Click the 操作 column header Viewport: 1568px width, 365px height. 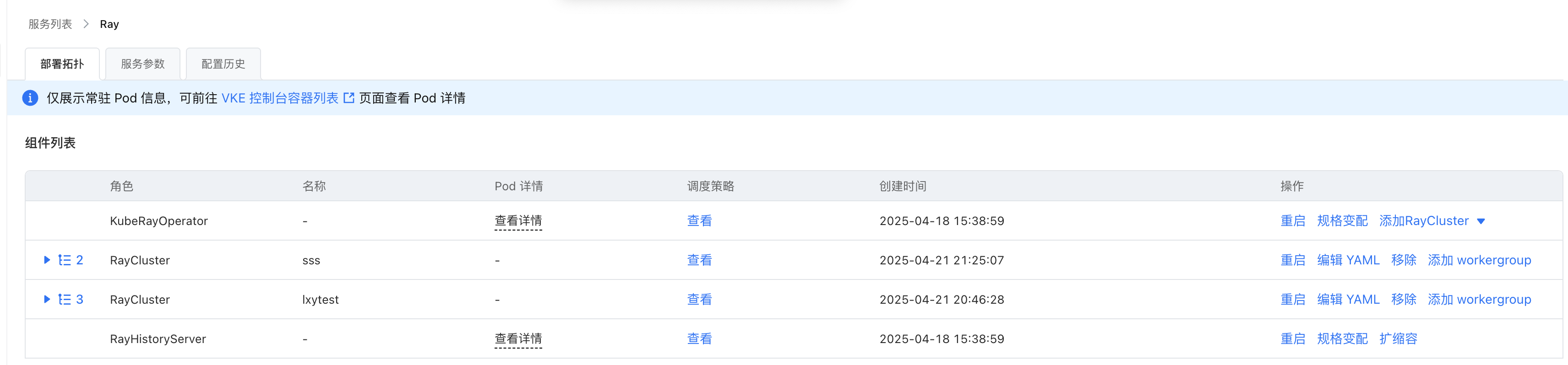click(1292, 186)
